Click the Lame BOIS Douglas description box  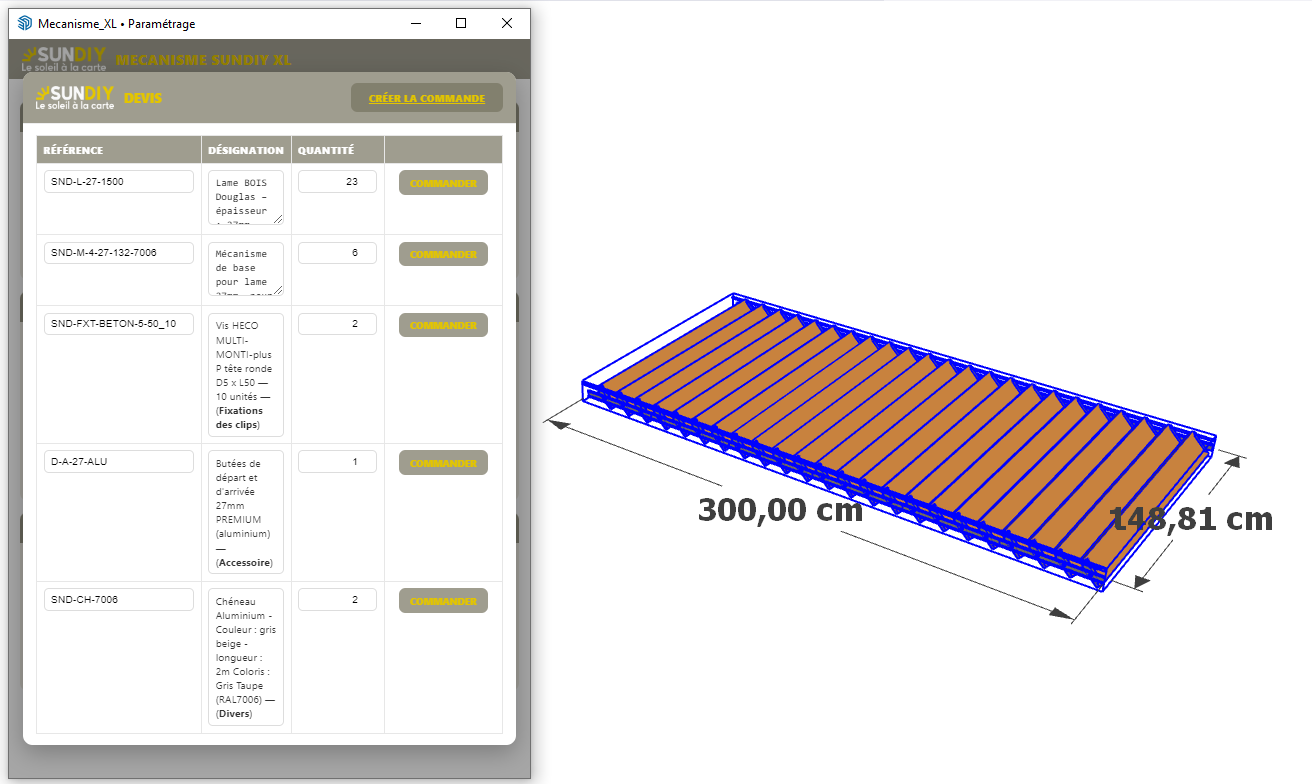tap(246, 197)
